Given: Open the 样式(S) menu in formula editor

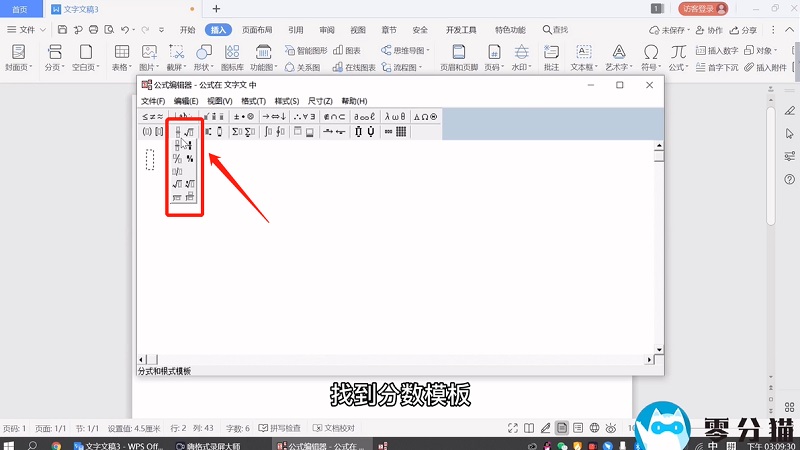Looking at the screenshot, I should tap(287, 101).
